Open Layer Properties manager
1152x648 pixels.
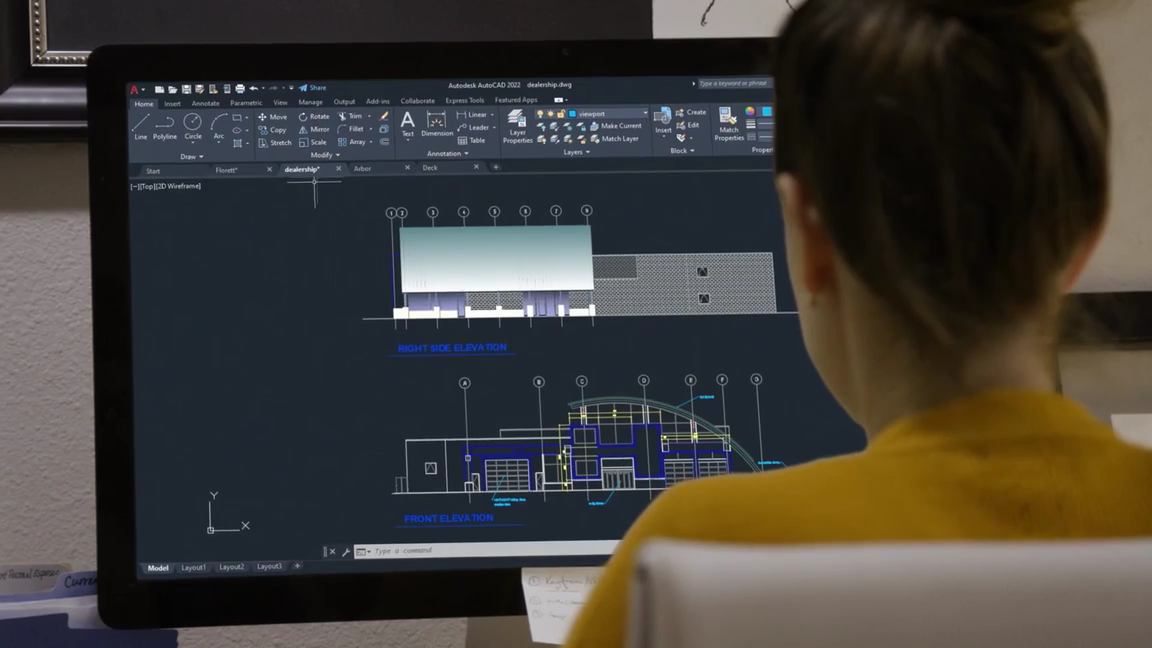point(517,126)
